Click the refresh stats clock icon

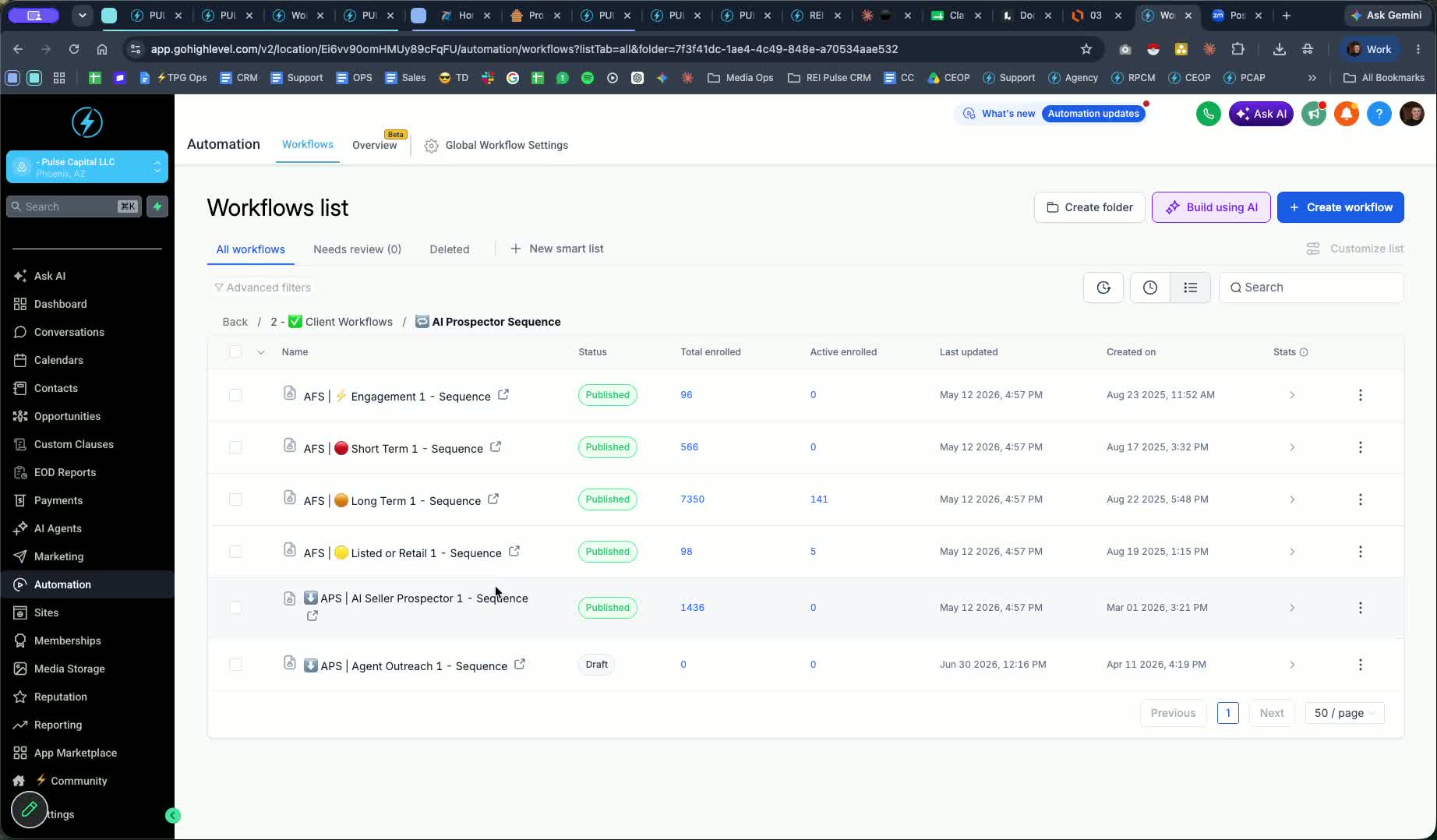pos(1103,288)
